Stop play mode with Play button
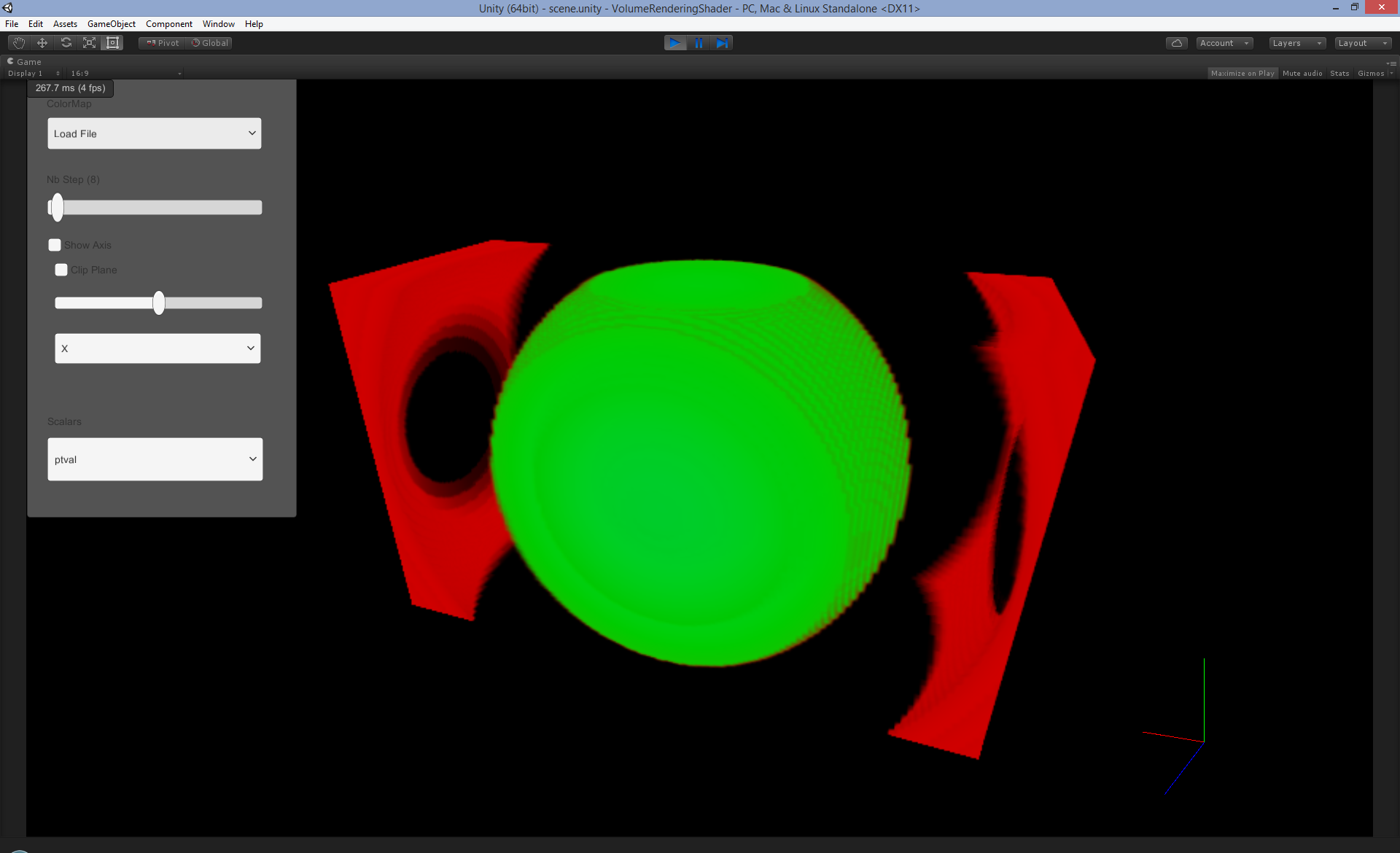This screenshot has width=1400, height=853. [x=675, y=43]
